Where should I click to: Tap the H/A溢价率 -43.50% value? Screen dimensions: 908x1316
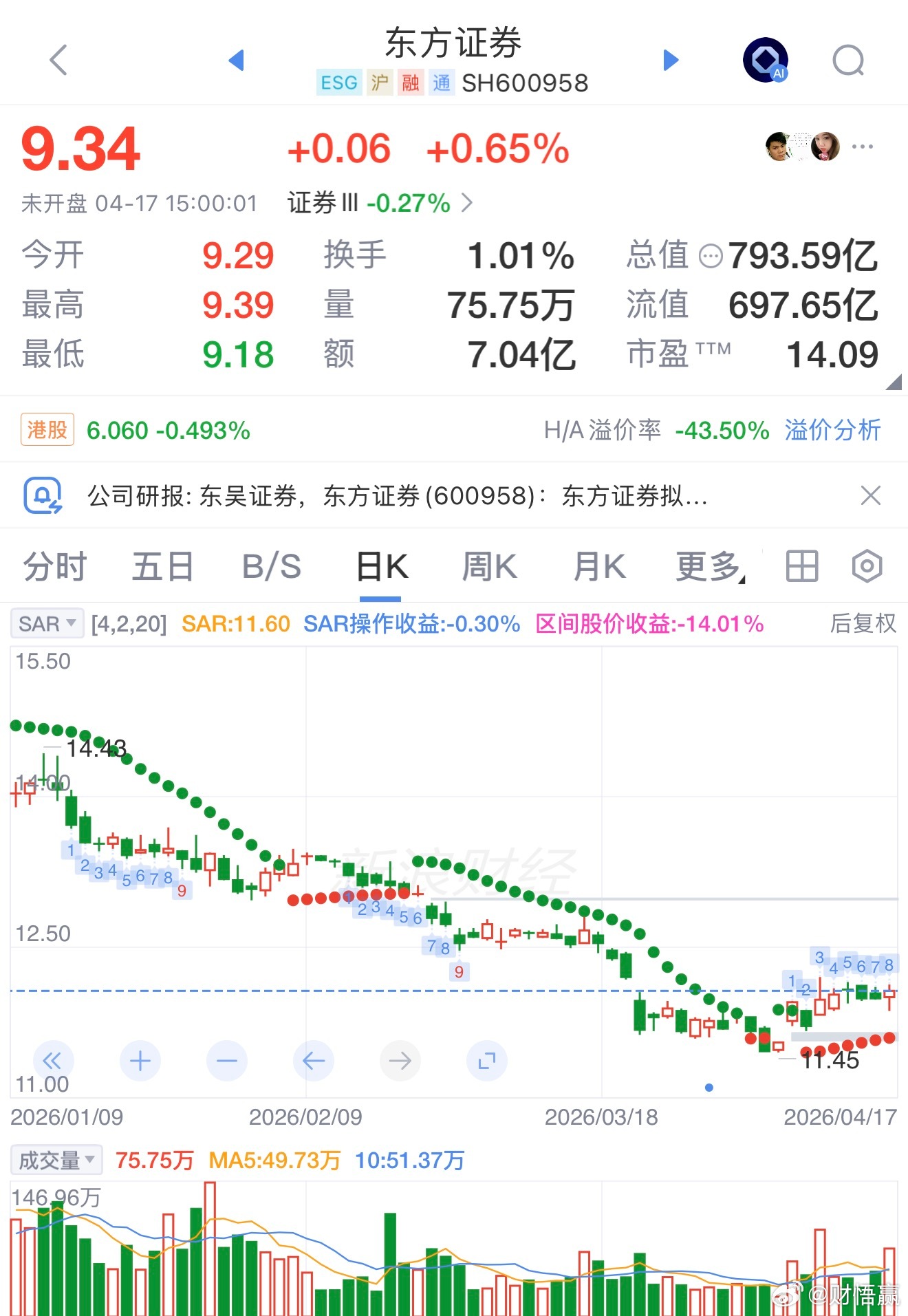click(722, 430)
